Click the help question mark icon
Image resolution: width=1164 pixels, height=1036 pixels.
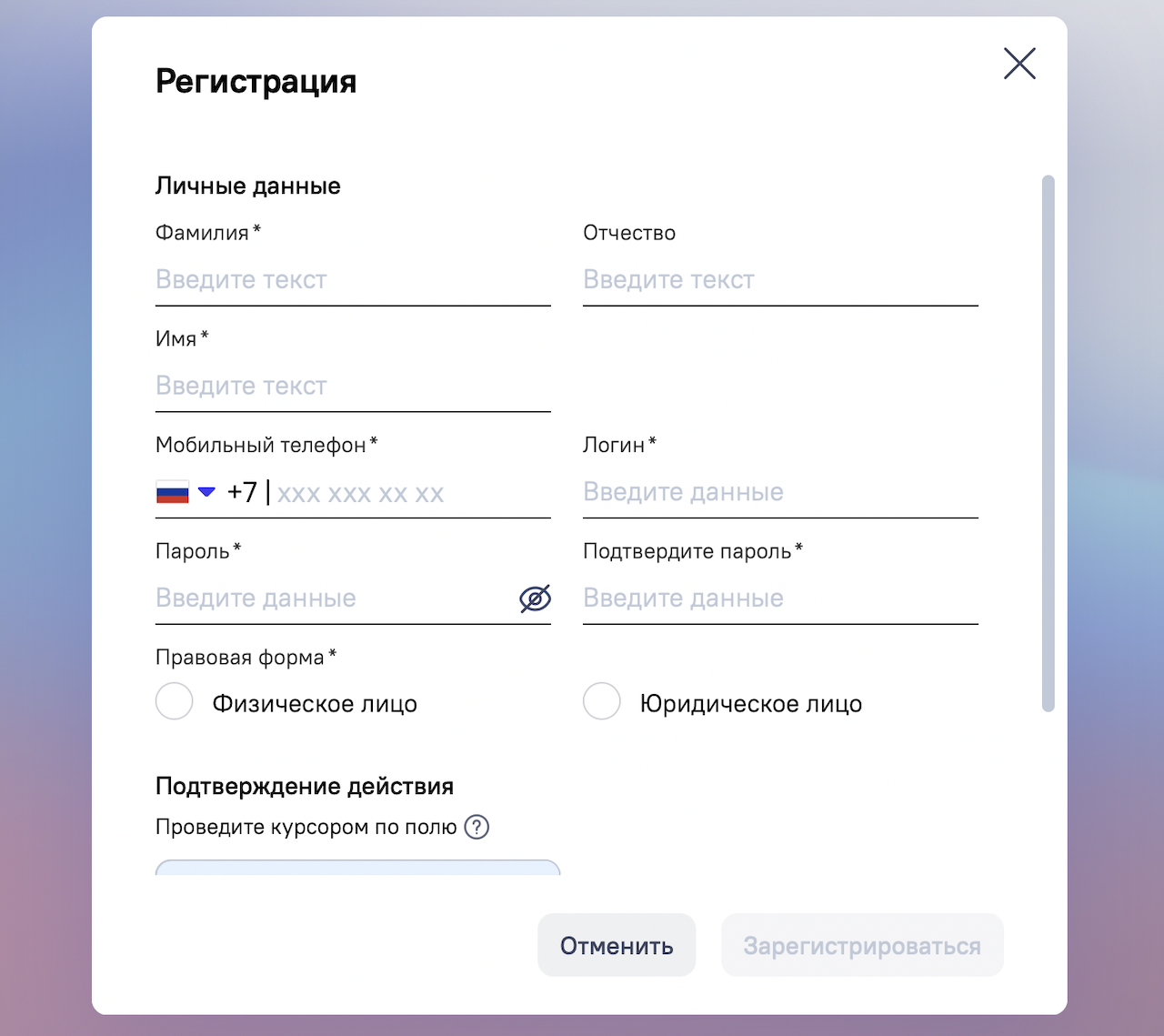477,827
